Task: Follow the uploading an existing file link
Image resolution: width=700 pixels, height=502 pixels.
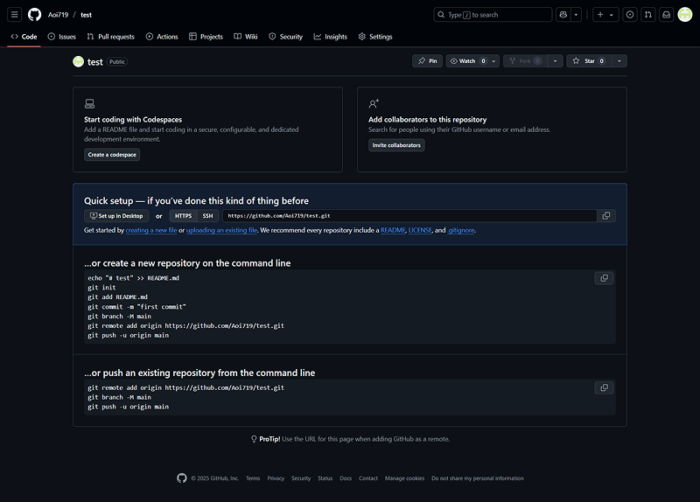Action: [222, 230]
